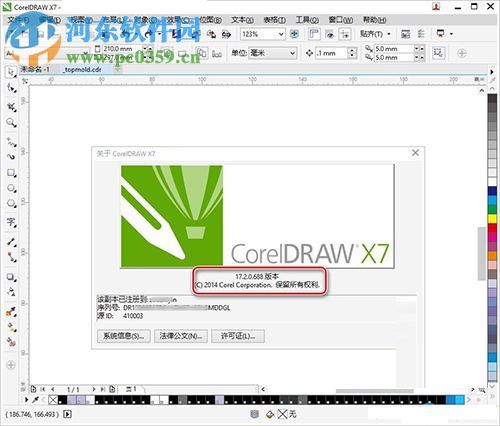Select the Text (字) tool
The image size is (500, 426).
11,222
